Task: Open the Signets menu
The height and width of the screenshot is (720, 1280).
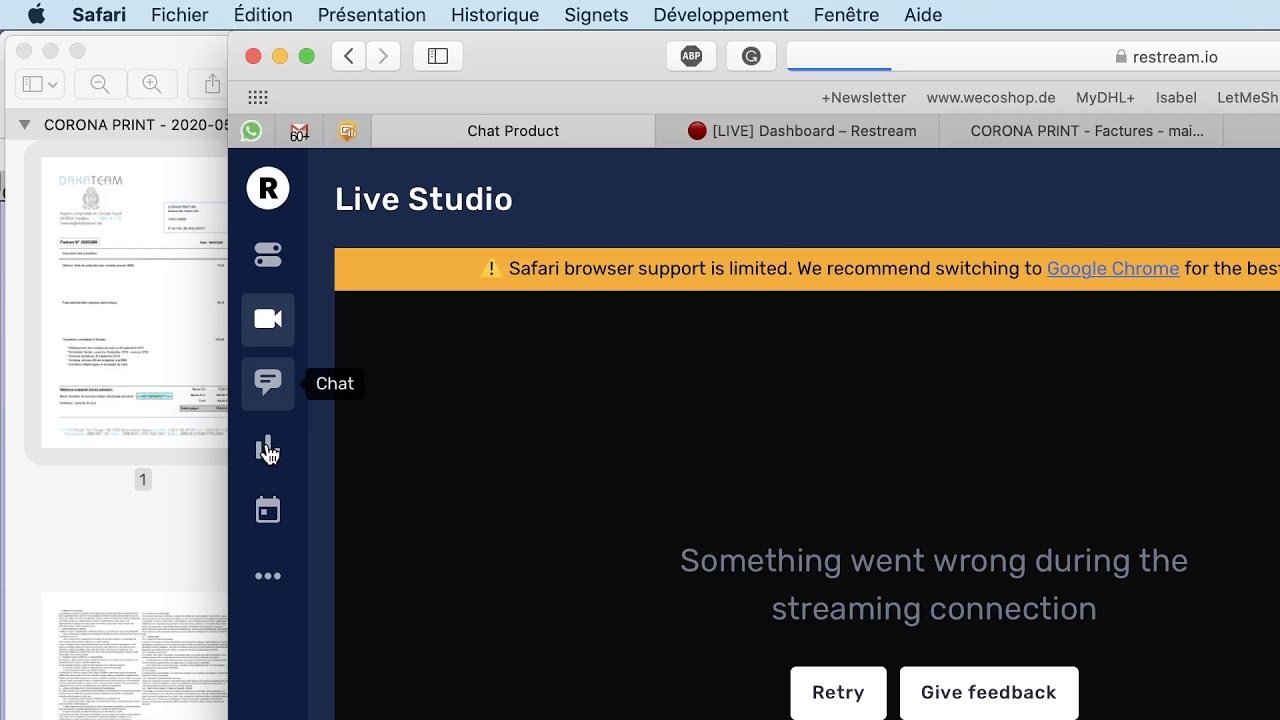Action: pos(596,15)
